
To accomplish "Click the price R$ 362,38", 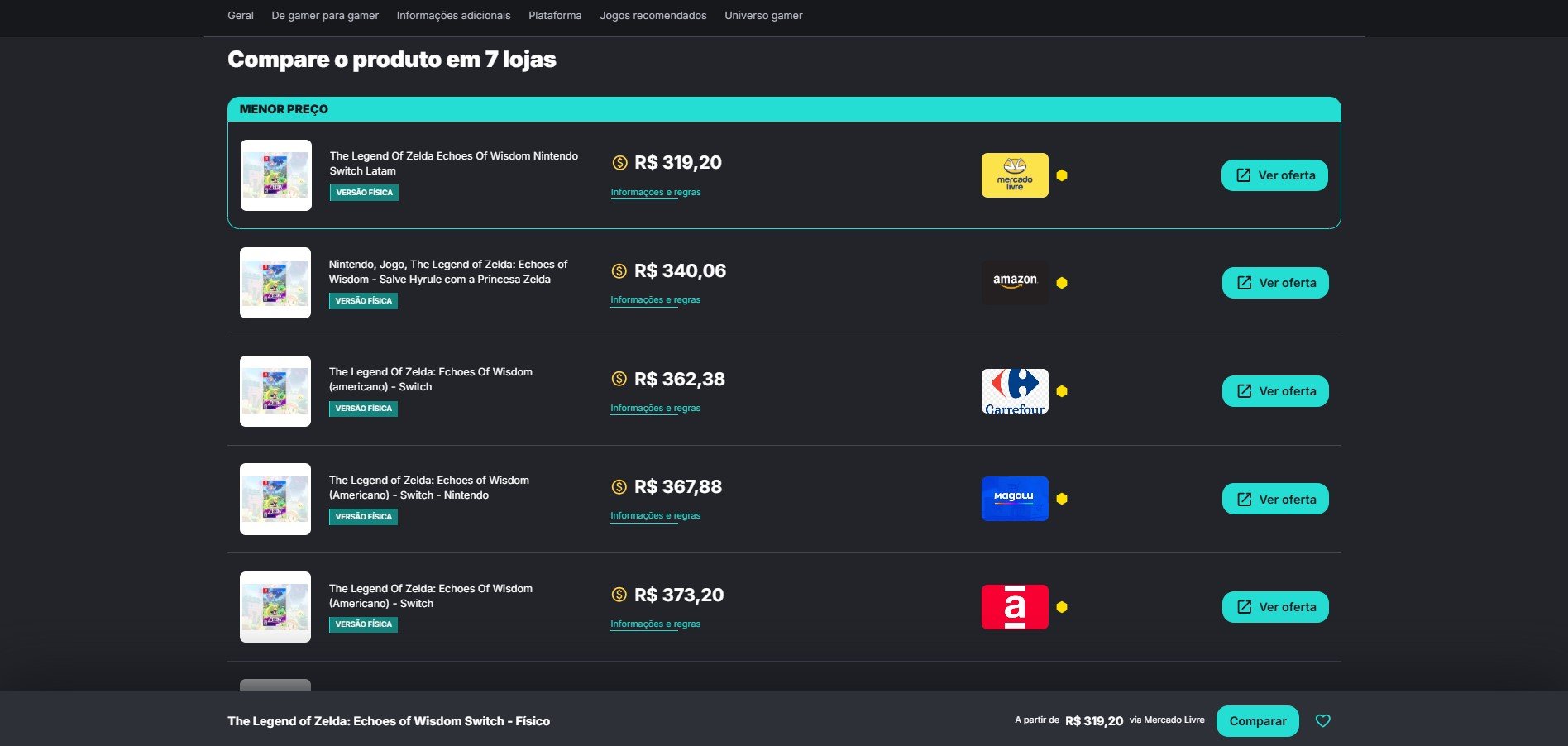I will point(680,379).
